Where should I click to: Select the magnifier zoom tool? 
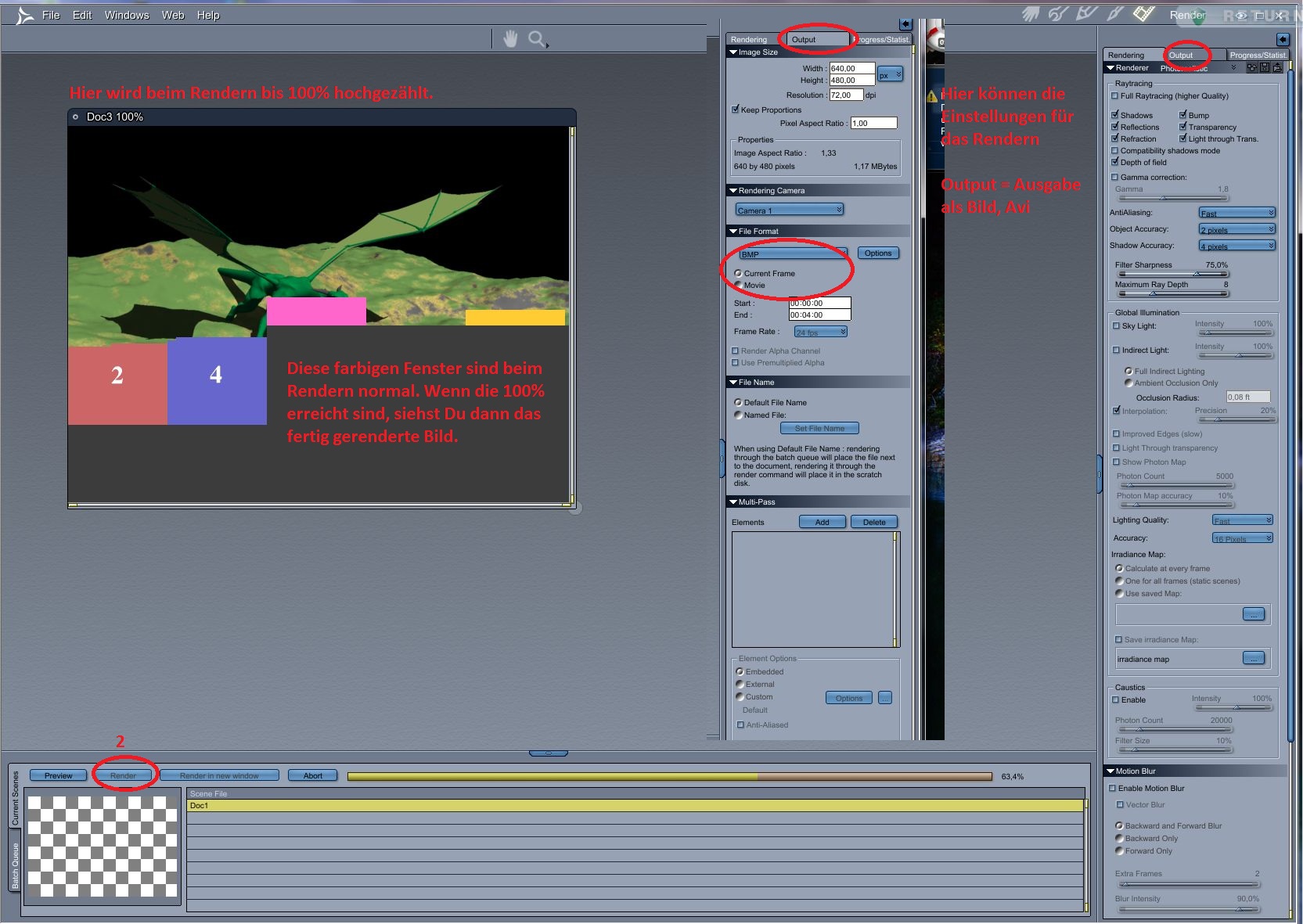click(537, 39)
